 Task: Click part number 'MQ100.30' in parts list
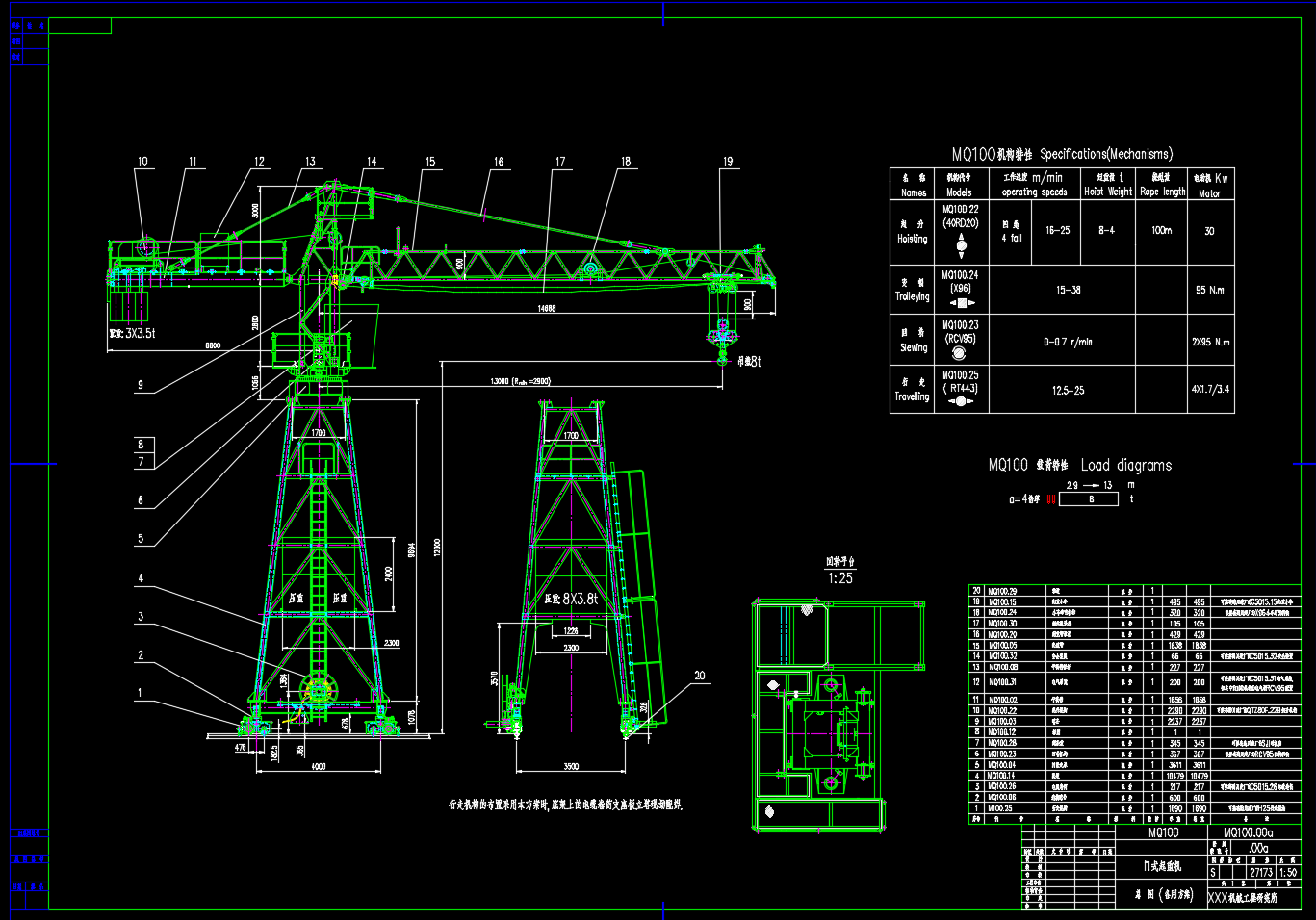tap(1002, 624)
